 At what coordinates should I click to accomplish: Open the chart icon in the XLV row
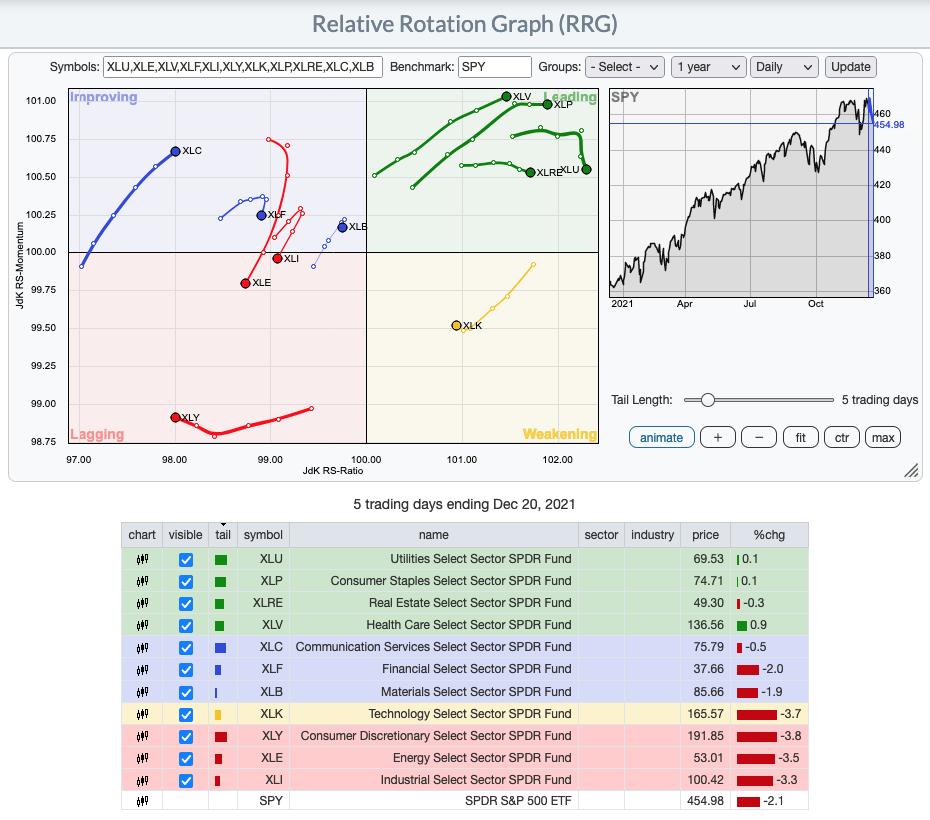[142, 625]
